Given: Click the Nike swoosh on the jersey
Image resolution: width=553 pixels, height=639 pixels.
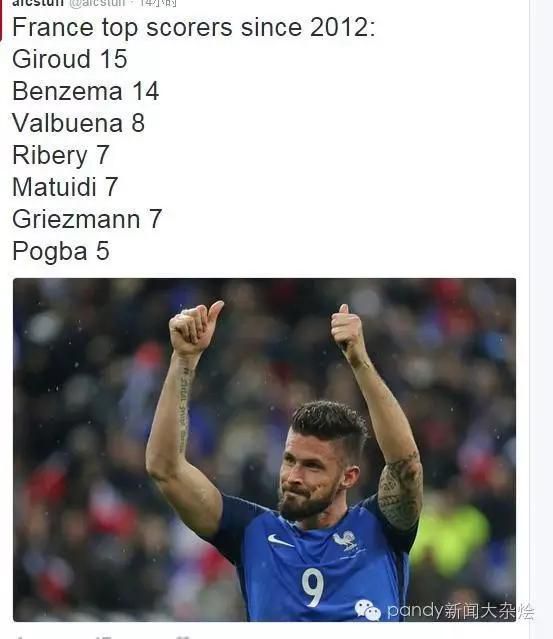Looking at the screenshot, I should pos(280,540).
